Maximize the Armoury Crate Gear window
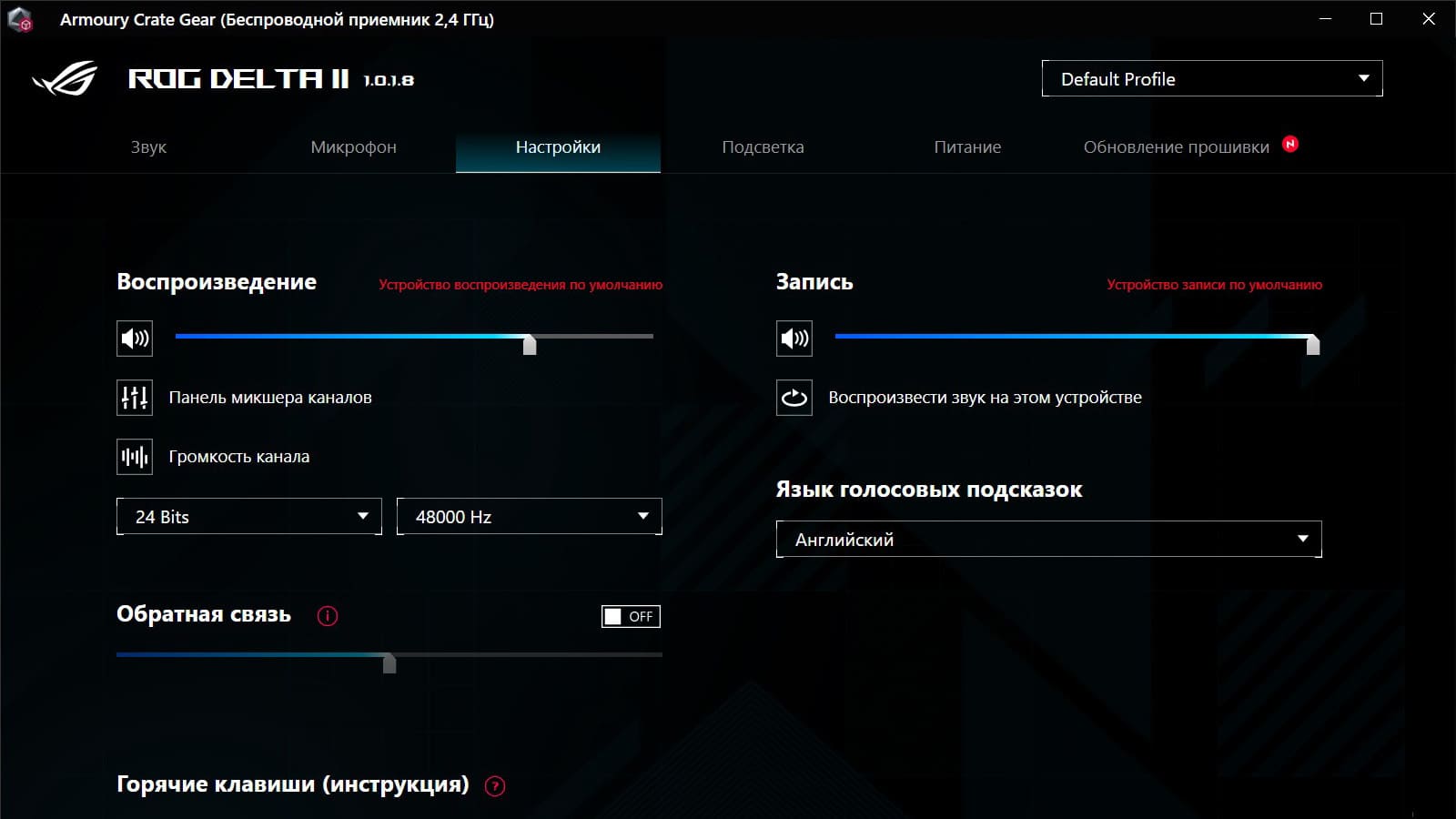This screenshot has height=819, width=1456. coord(1376,19)
